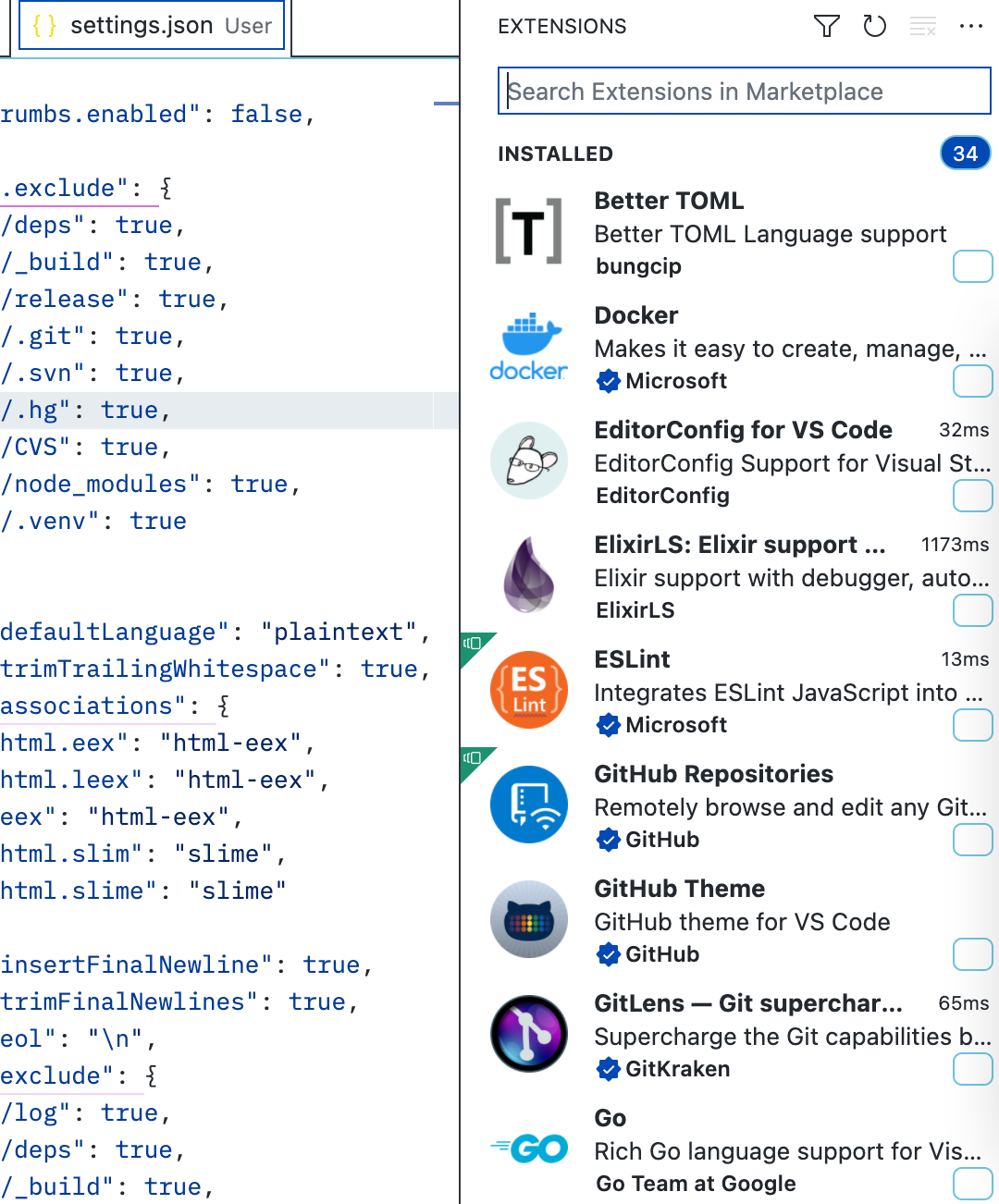This screenshot has height=1204, width=999.
Task: Click the EditorConfig mouse icon
Action: point(528,461)
